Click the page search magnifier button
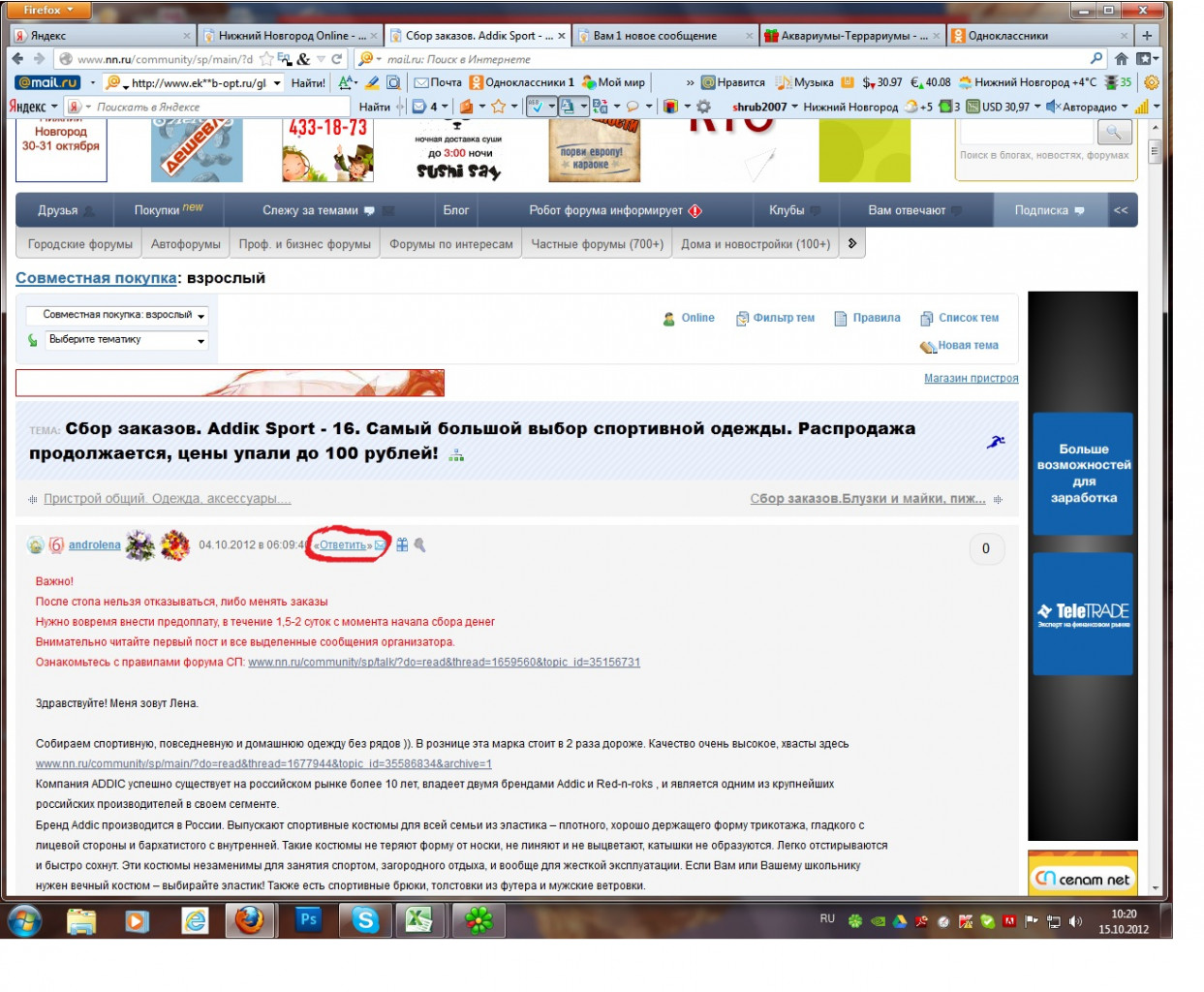 [x=1114, y=131]
